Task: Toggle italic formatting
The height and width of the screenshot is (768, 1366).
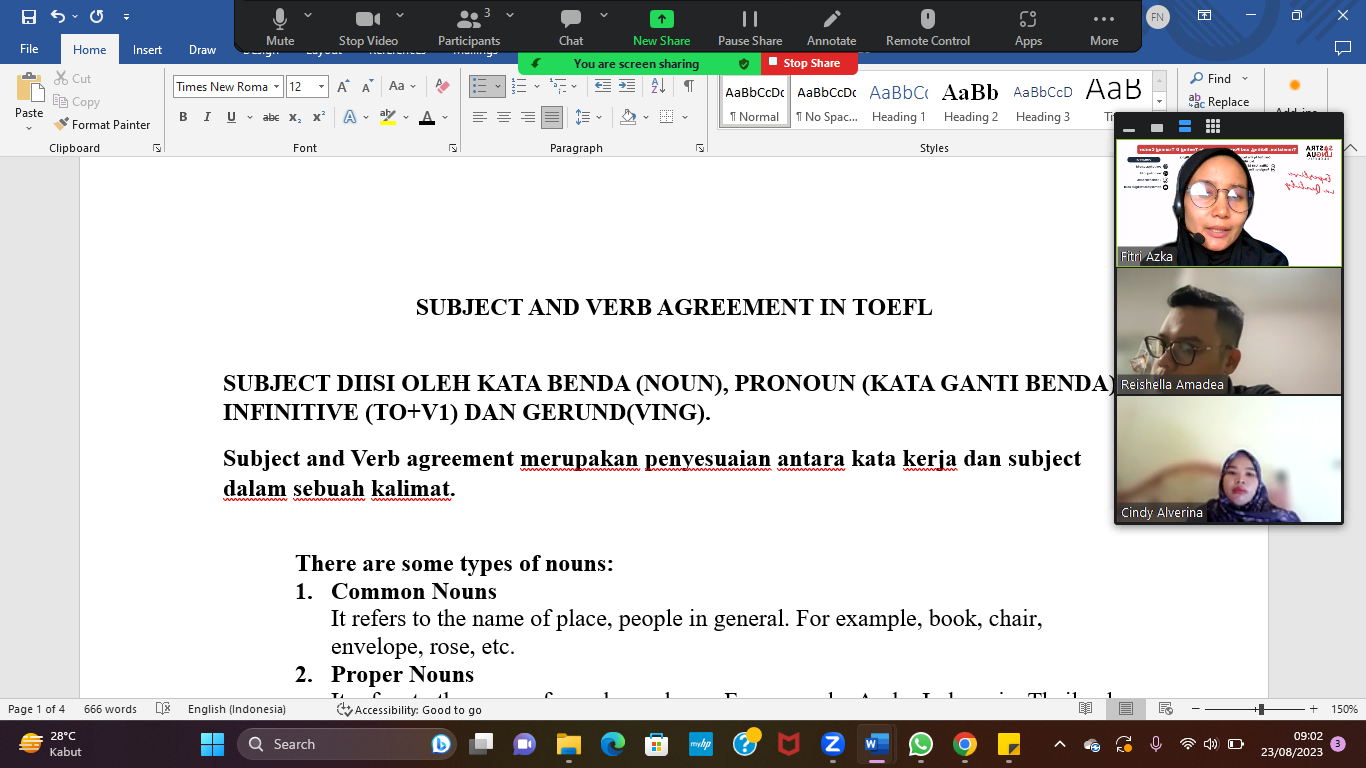Action: [206, 117]
